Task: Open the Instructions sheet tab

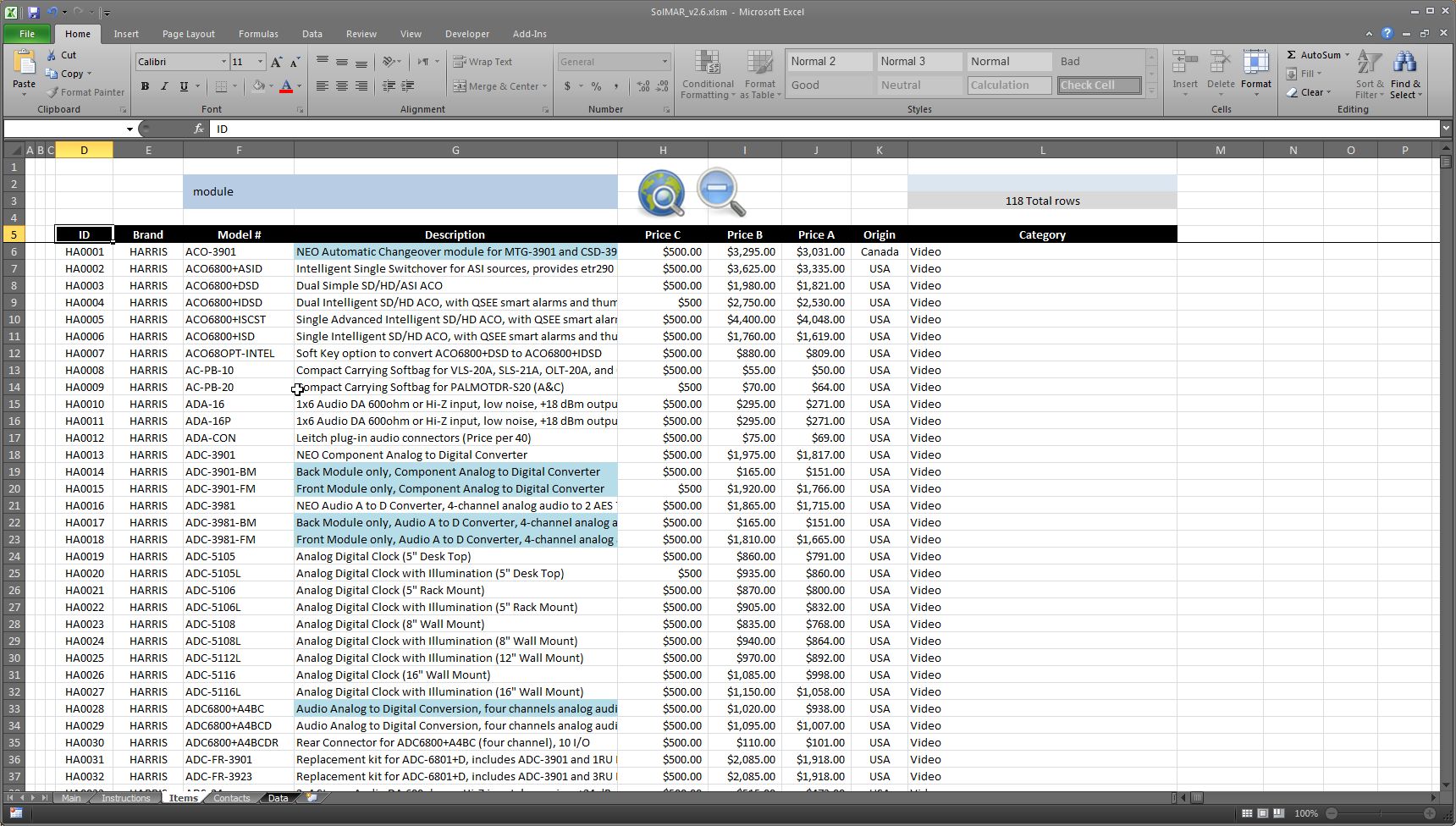Action: point(125,798)
